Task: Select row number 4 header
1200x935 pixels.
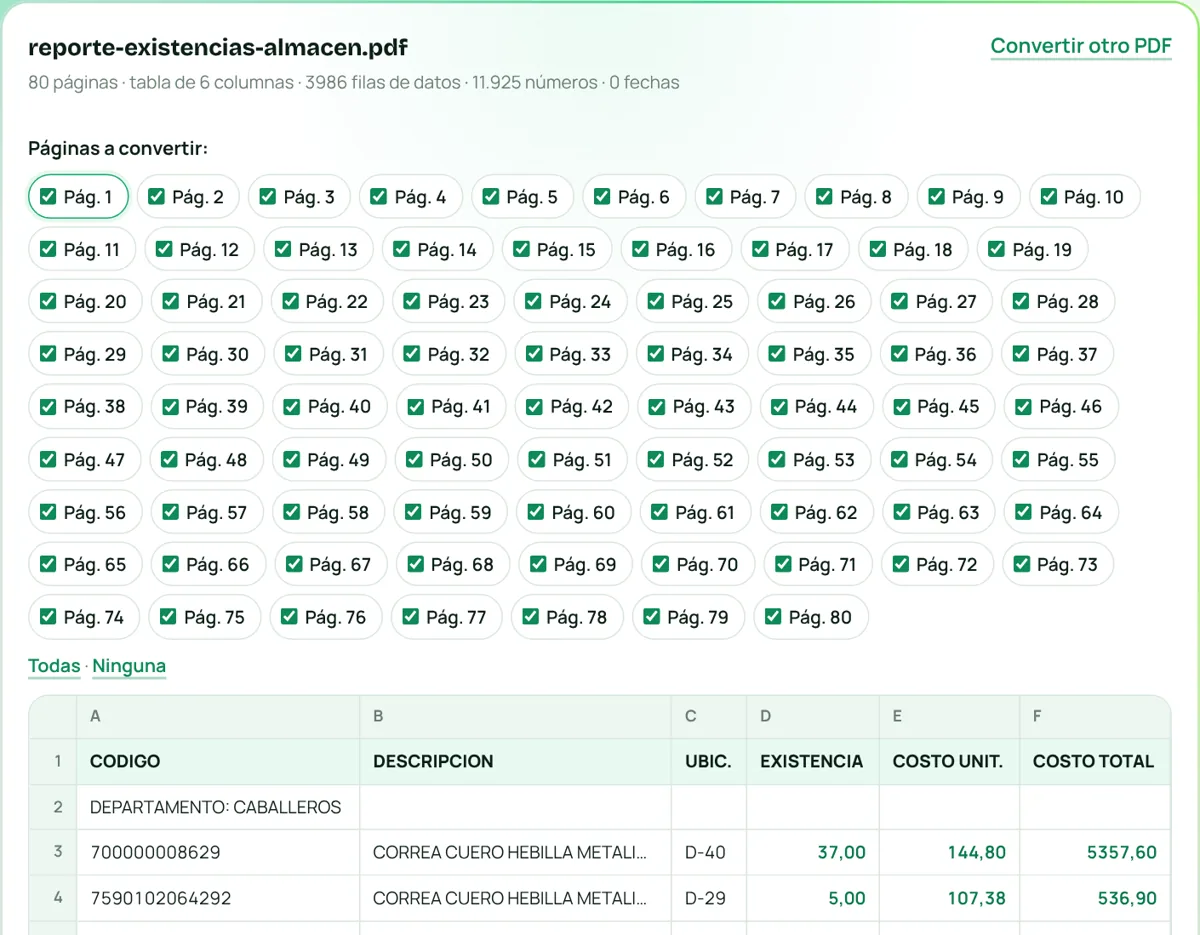Action: coord(53,898)
